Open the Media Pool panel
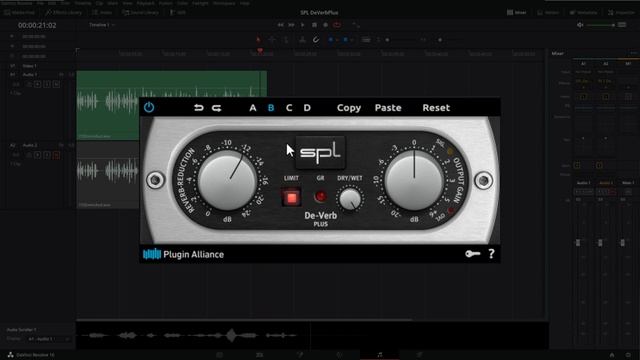The height and width of the screenshot is (360, 640). tap(20, 13)
